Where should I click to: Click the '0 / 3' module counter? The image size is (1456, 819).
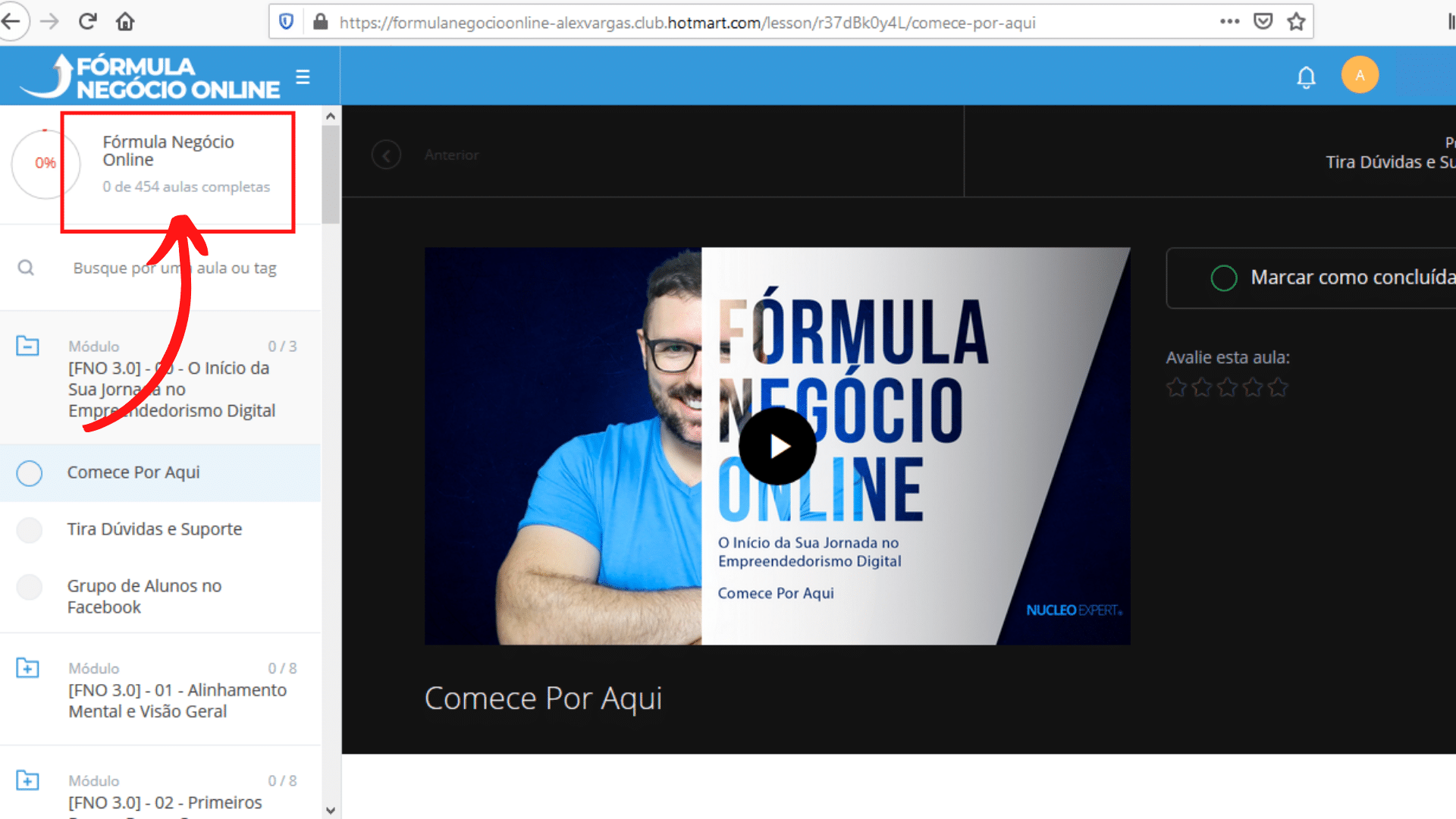(x=282, y=347)
